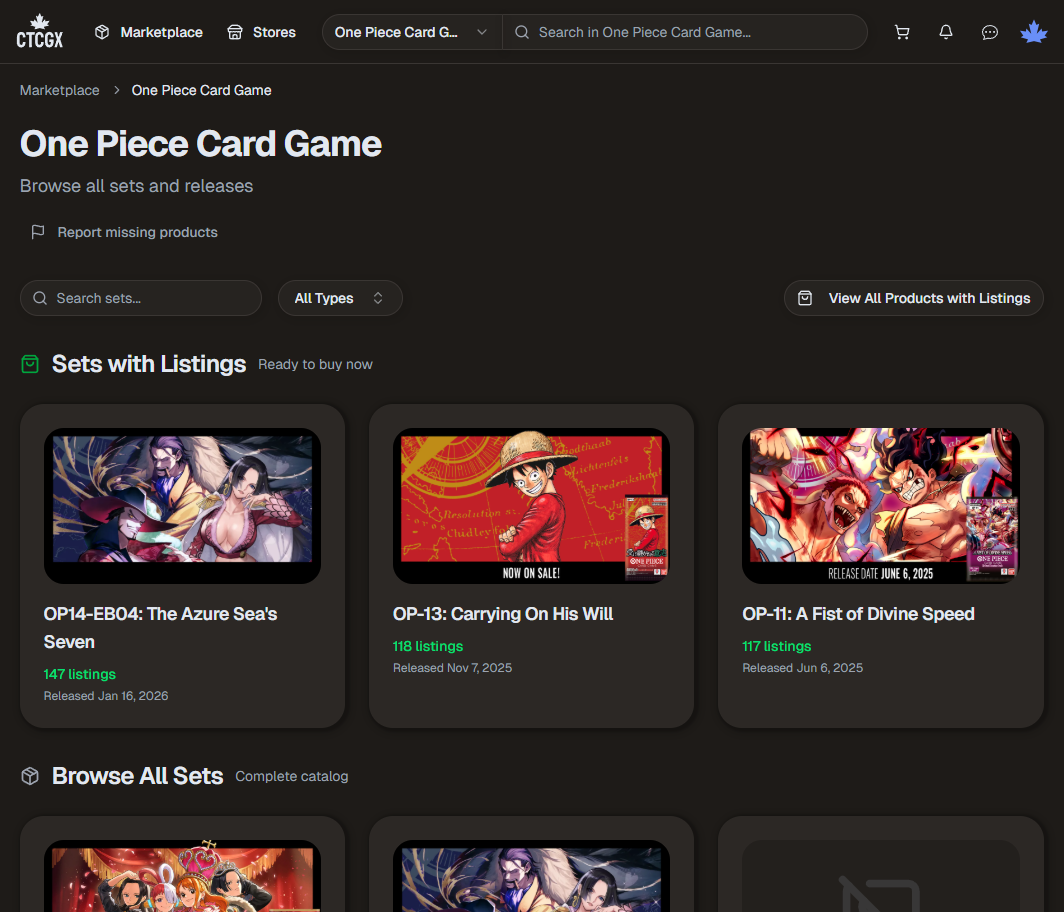Click View All Products with Listings

click(914, 298)
